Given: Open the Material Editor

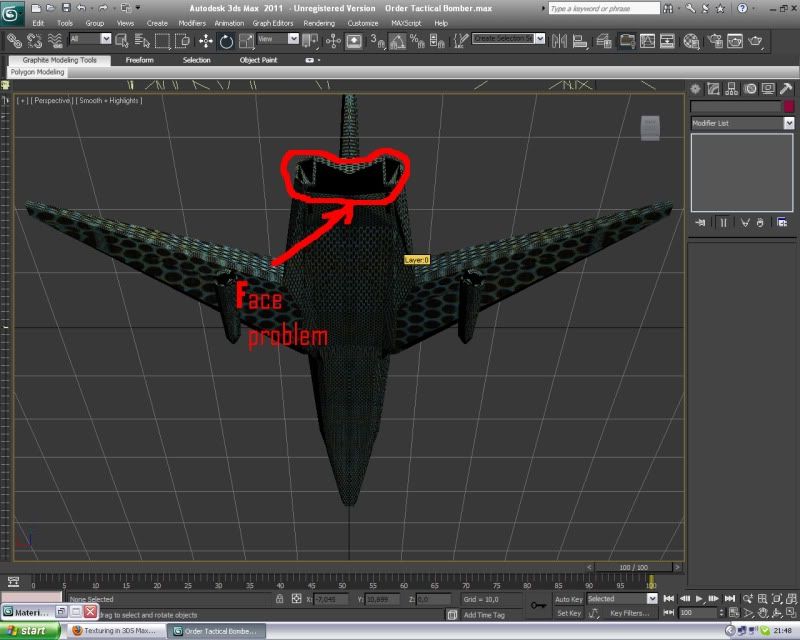Looking at the screenshot, I should tap(691, 41).
